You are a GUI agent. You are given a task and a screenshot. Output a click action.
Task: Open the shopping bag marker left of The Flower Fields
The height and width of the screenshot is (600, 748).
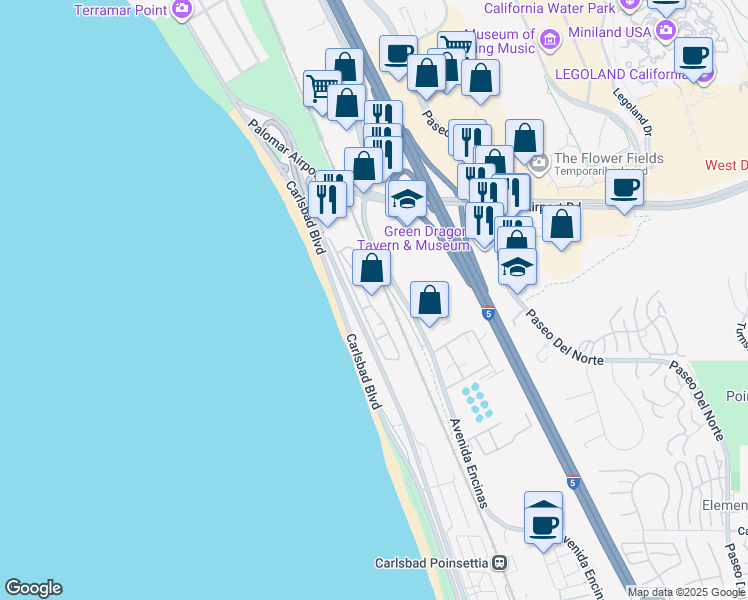click(524, 140)
